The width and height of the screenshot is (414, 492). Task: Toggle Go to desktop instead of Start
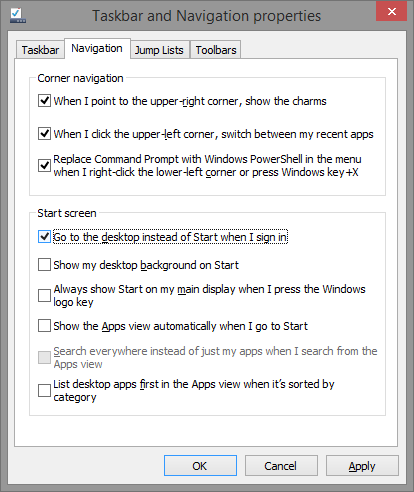coord(44,237)
